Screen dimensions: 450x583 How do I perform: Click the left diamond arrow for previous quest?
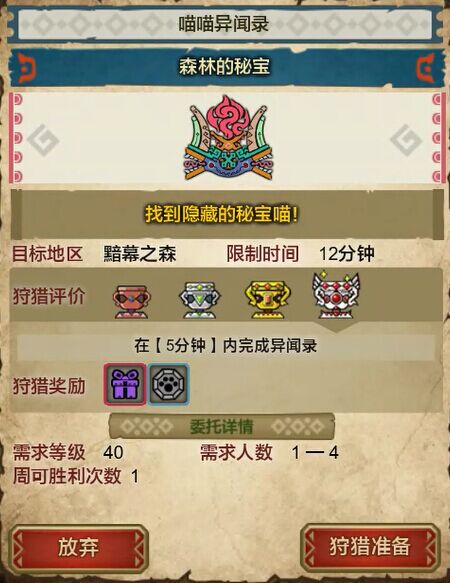(x=43, y=140)
